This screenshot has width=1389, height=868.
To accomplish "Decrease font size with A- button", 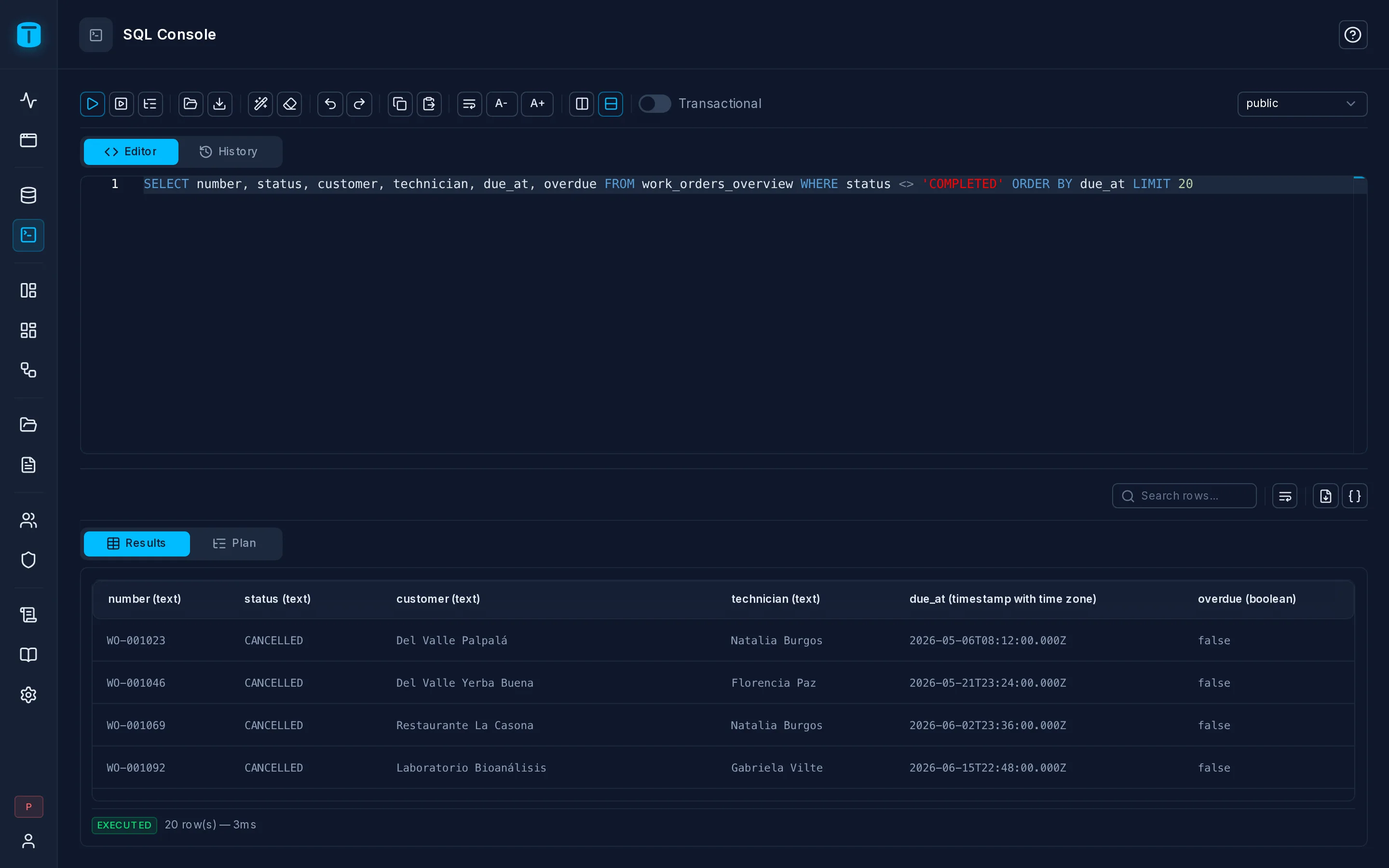I will click(502, 104).
